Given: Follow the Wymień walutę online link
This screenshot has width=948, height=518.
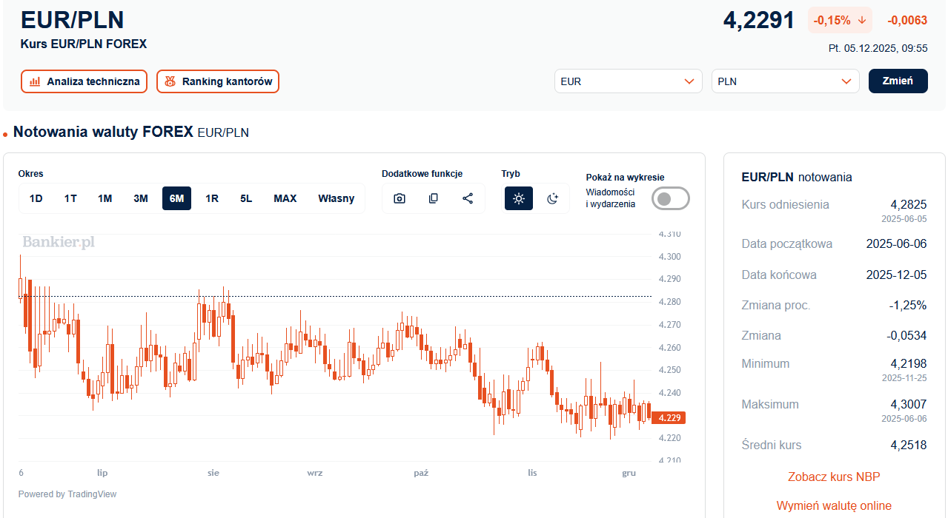Looking at the screenshot, I should click(x=833, y=505).
